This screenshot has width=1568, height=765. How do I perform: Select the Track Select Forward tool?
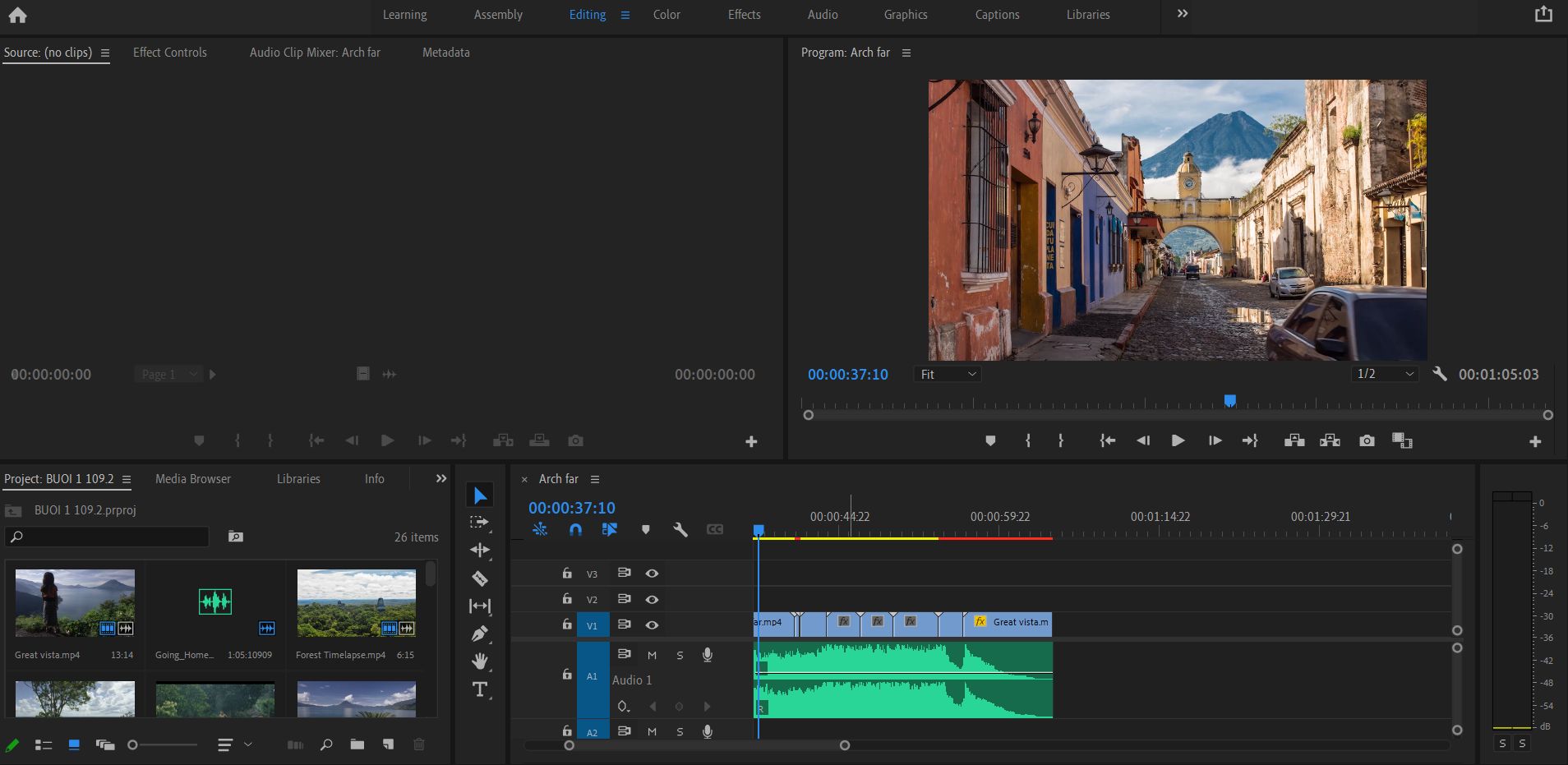click(x=480, y=523)
